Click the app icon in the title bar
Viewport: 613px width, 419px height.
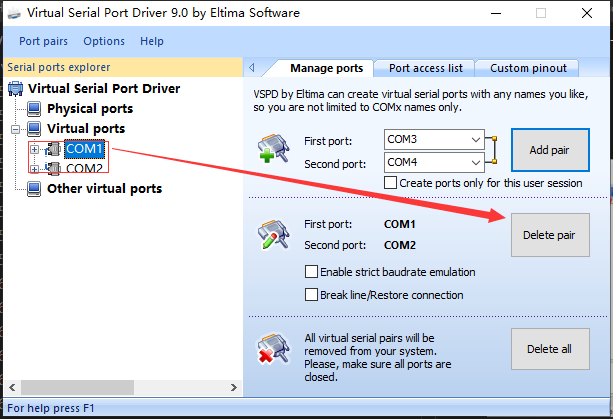(x=14, y=13)
